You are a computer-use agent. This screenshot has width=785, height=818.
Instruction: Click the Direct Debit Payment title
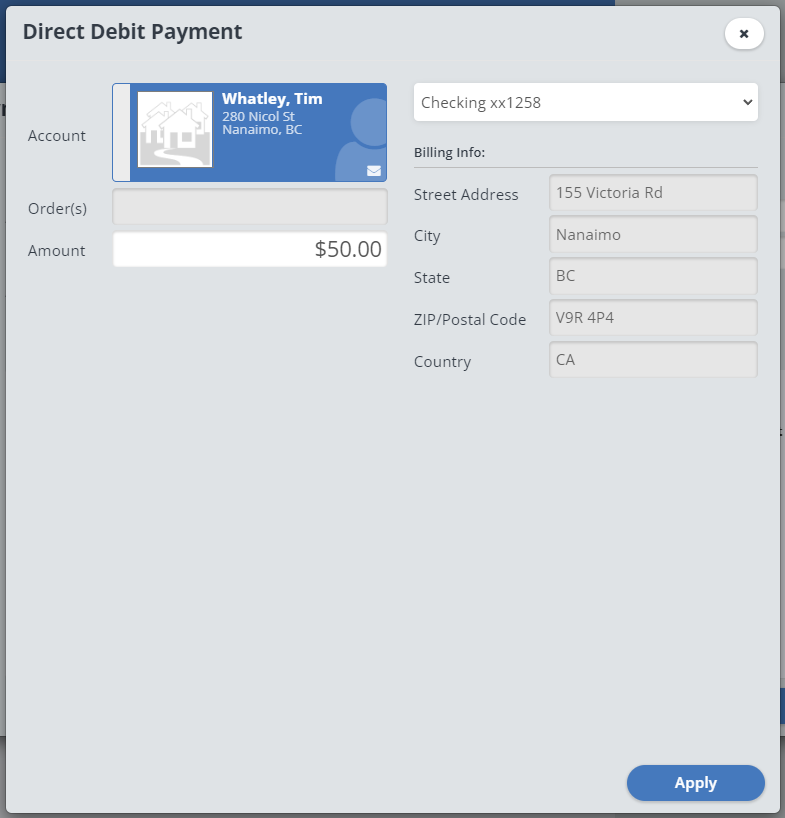click(x=132, y=32)
